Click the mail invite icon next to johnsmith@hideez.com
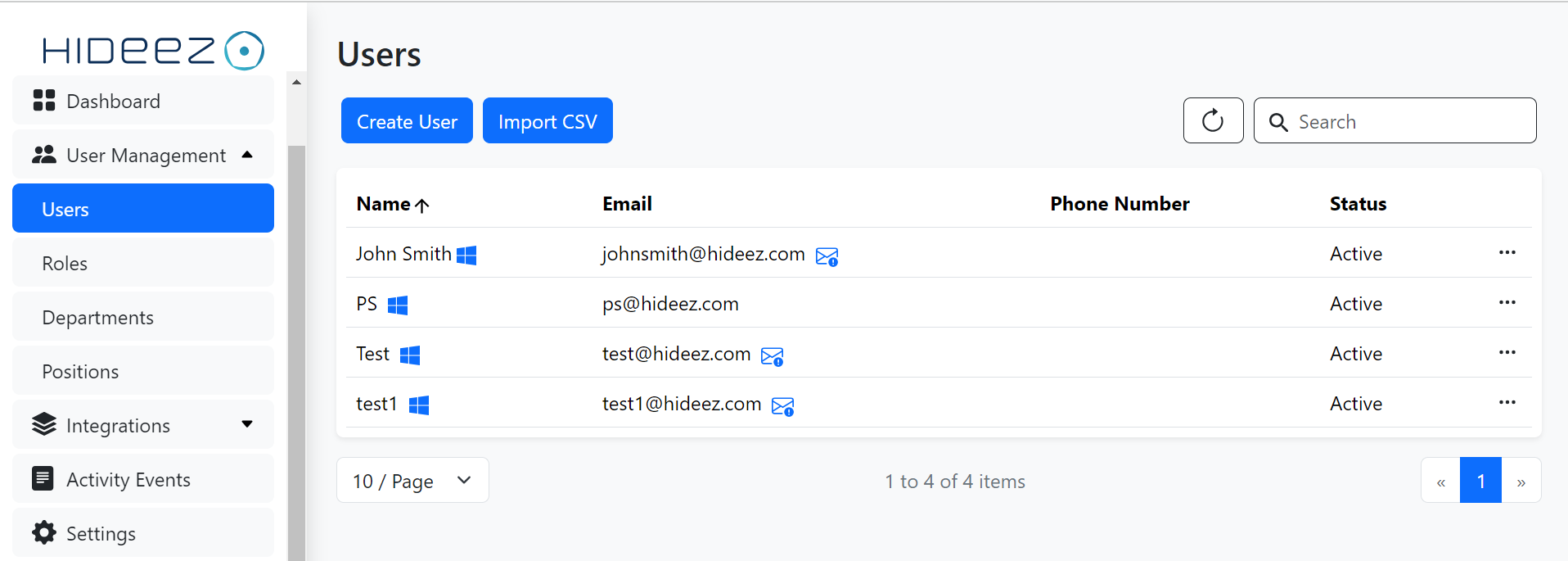 [x=827, y=257]
